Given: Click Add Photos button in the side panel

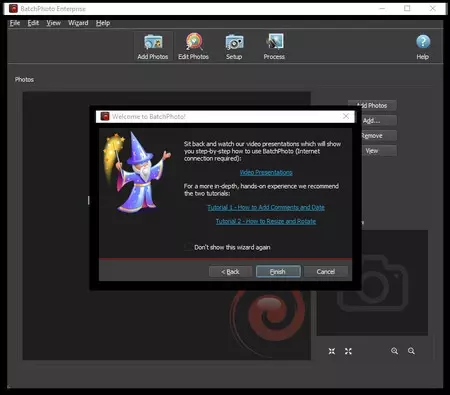Looking at the screenshot, I should (372, 105).
